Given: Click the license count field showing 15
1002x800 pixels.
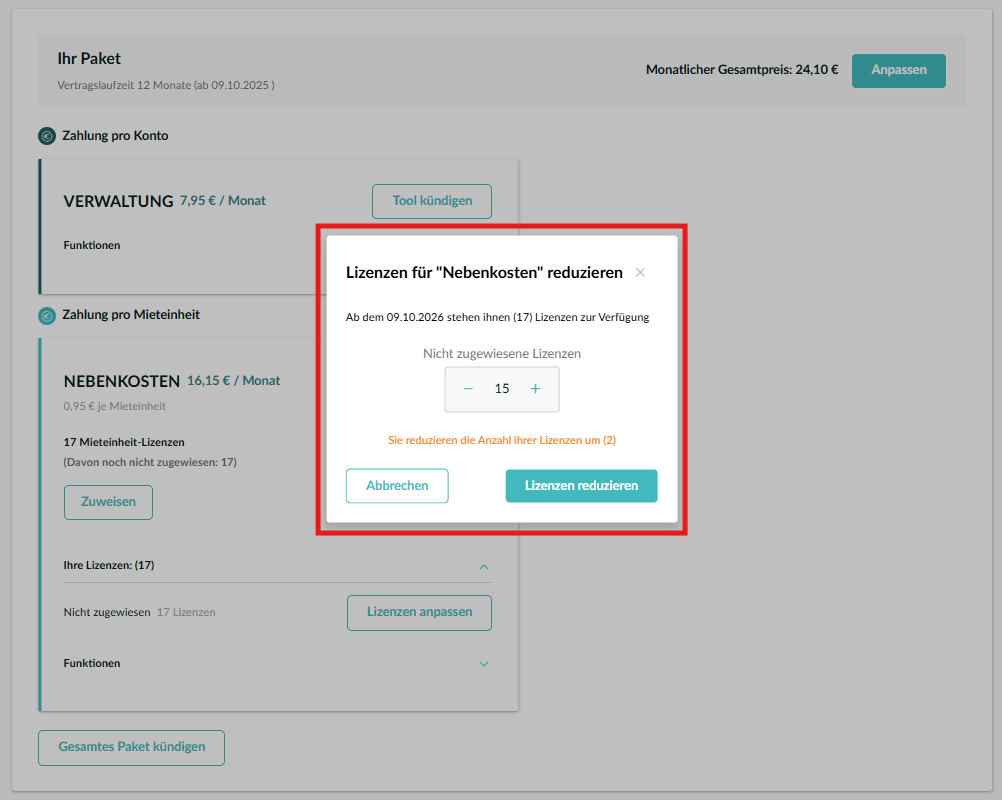Looking at the screenshot, I should click(502, 389).
